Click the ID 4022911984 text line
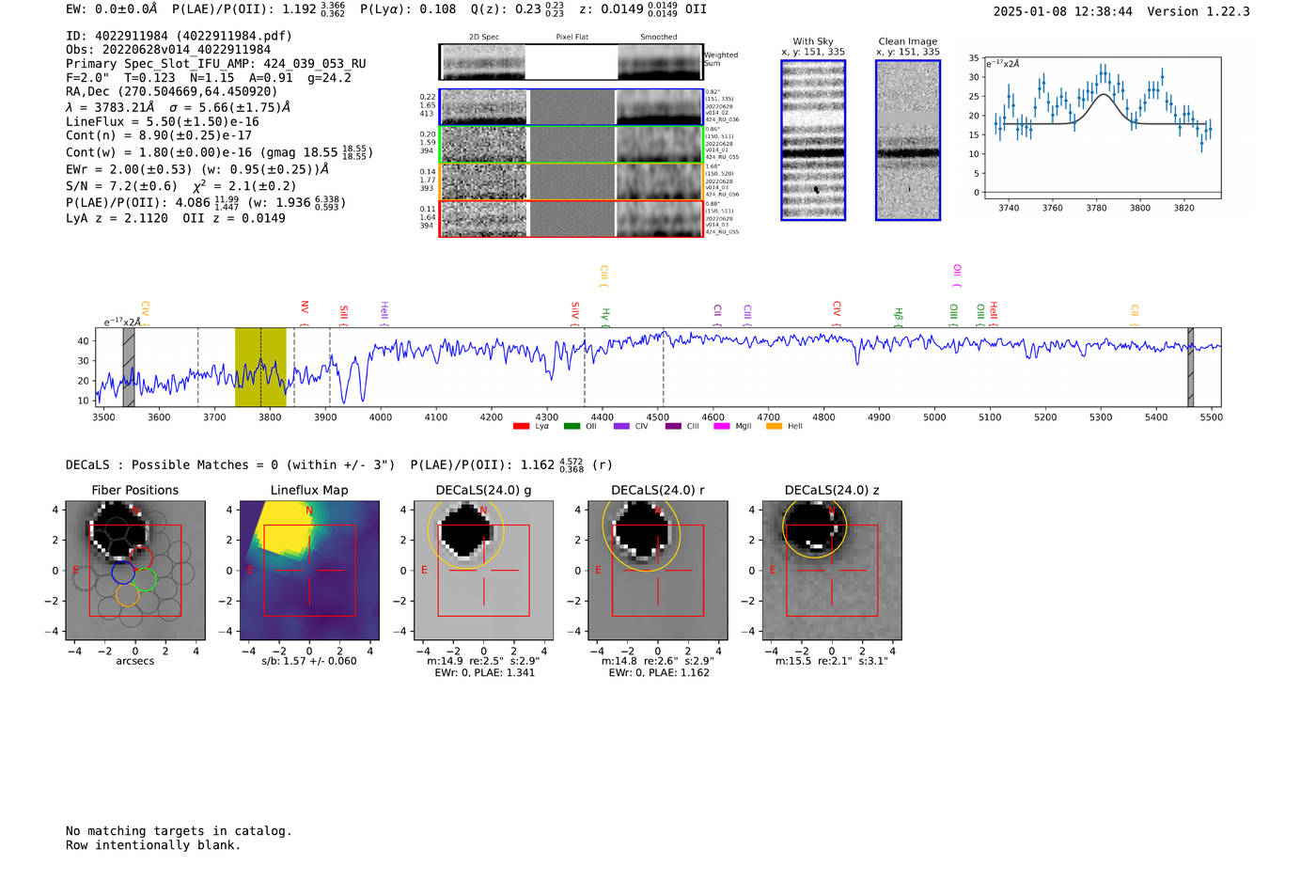 tap(179, 36)
